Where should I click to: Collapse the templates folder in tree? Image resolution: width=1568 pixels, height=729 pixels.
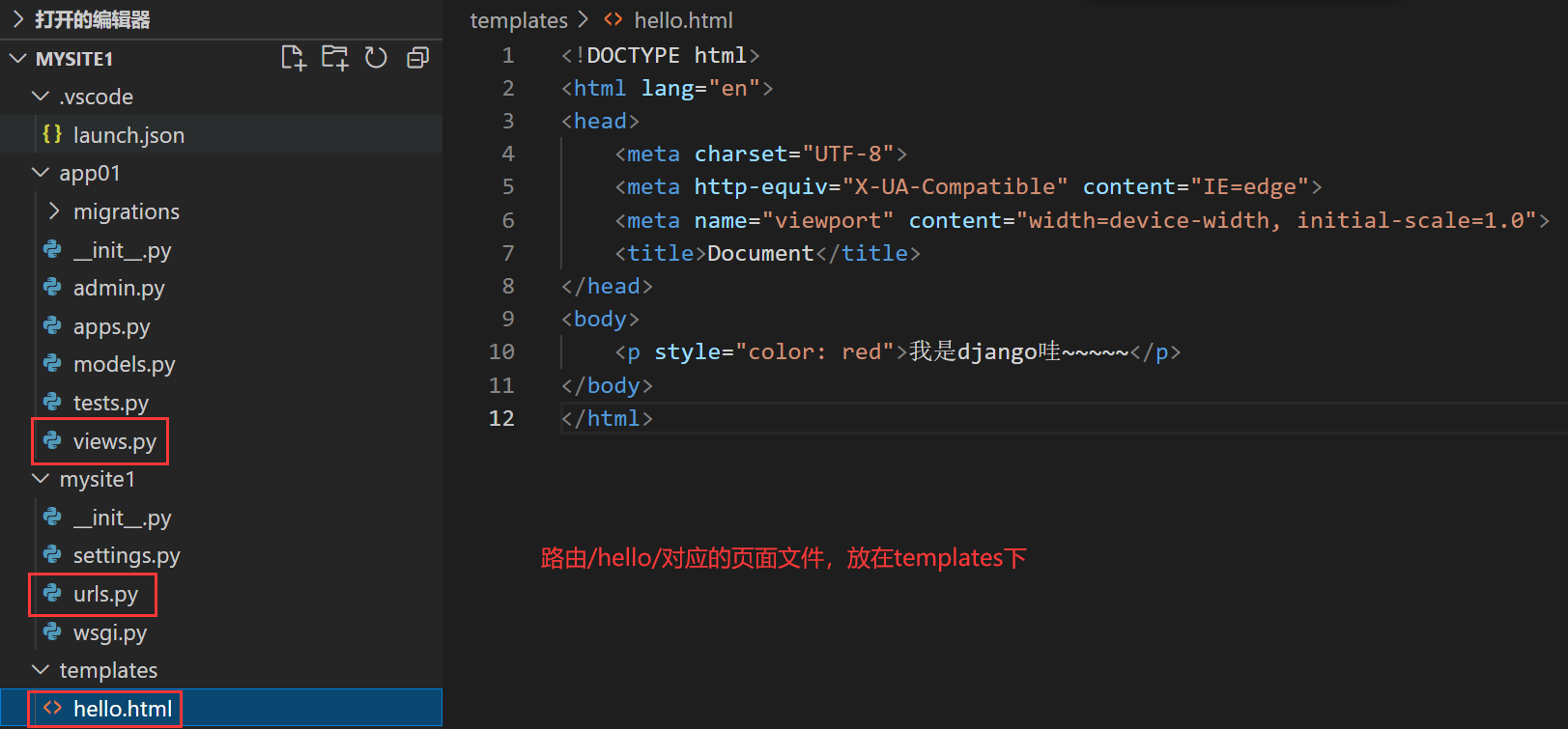click(x=41, y=669)
